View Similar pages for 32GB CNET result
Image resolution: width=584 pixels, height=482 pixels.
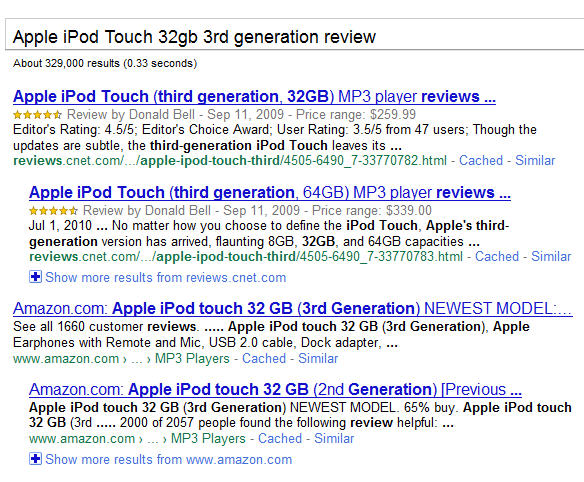click(x=535, y=161)
